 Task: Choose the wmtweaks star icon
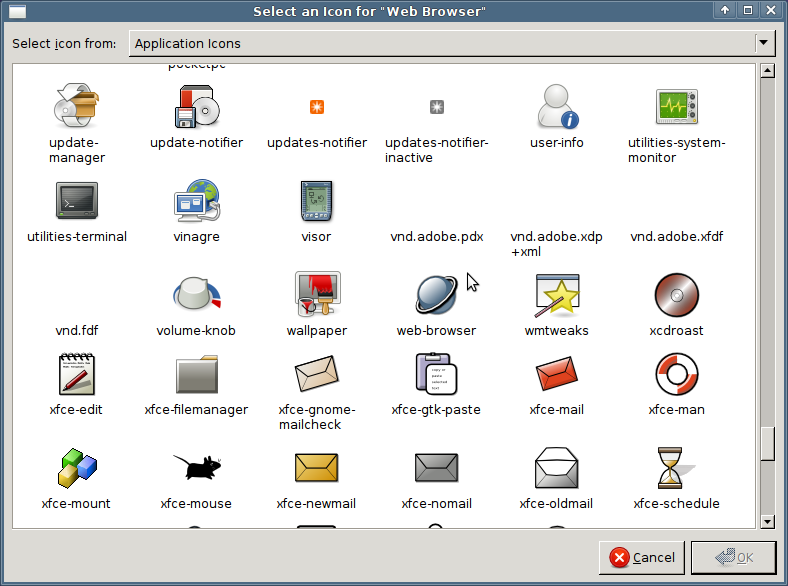pyautogui.click(x=557, y=294)
